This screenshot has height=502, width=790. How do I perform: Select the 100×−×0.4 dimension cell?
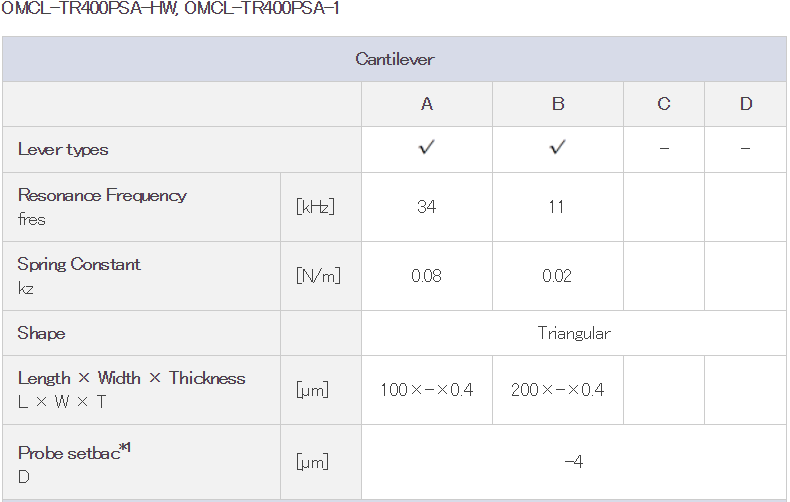(x=427, y=390)
